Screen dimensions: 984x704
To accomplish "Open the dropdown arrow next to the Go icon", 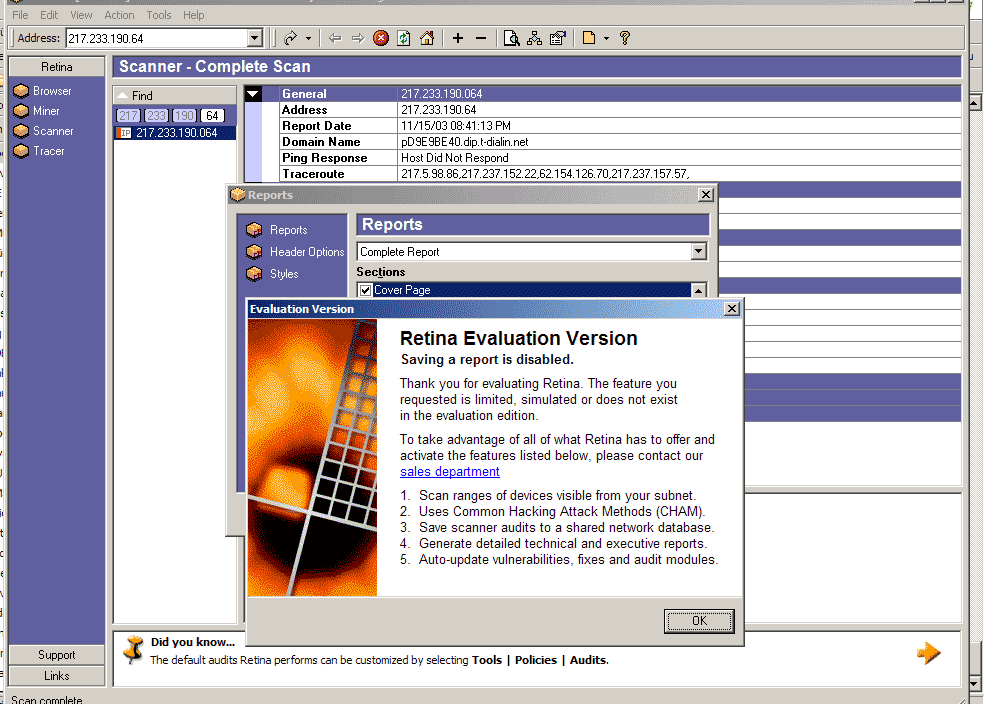I will coord(308,38).
